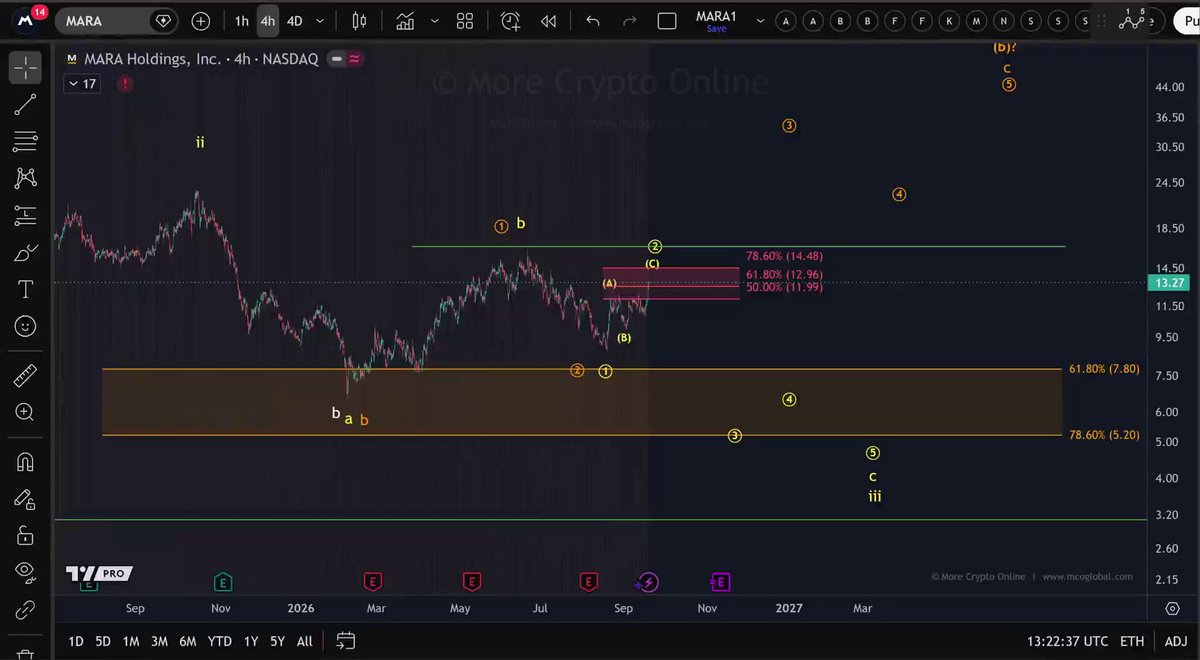Activate the zoom in tool
The height and width of the screenshot is (660, 1200).
(25, 412)
